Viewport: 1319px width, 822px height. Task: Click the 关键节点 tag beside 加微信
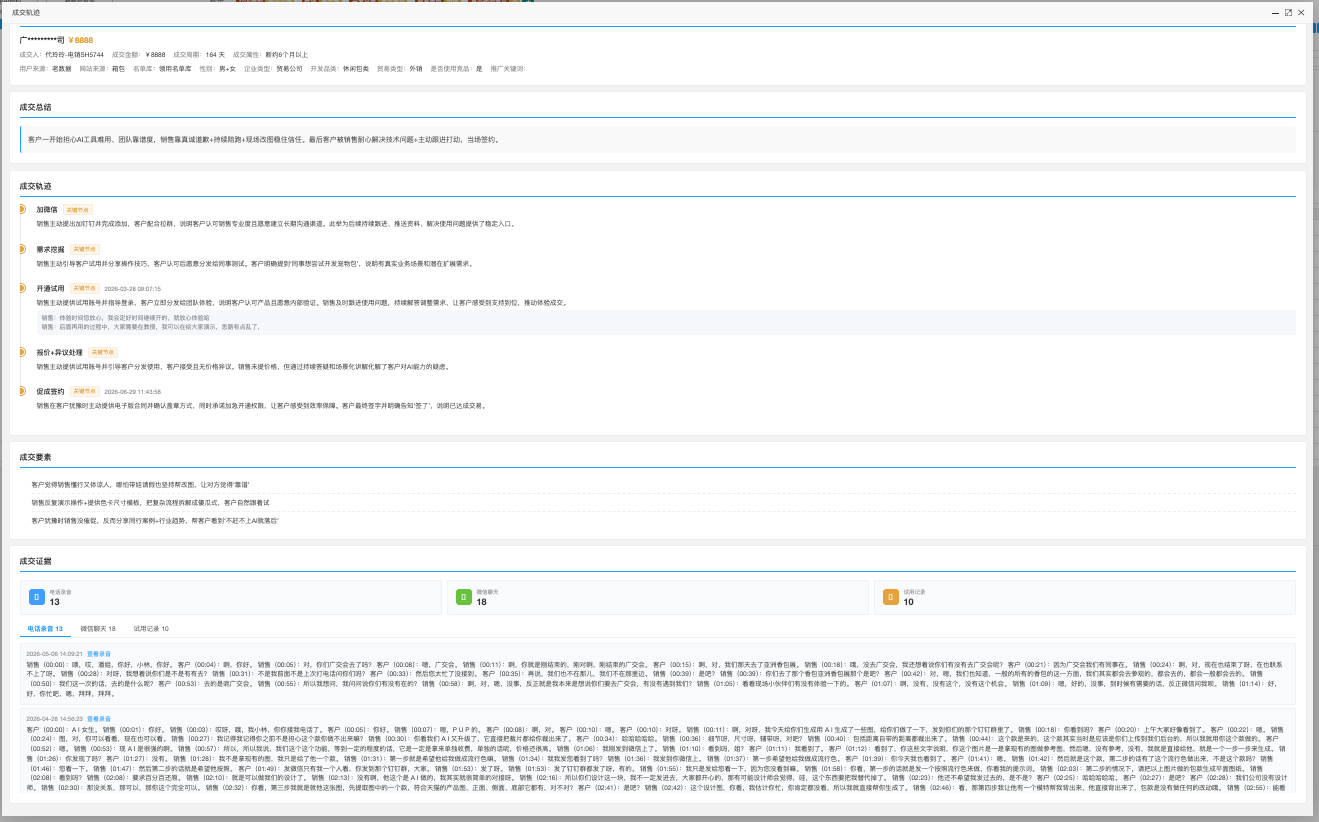coord(77,210)
